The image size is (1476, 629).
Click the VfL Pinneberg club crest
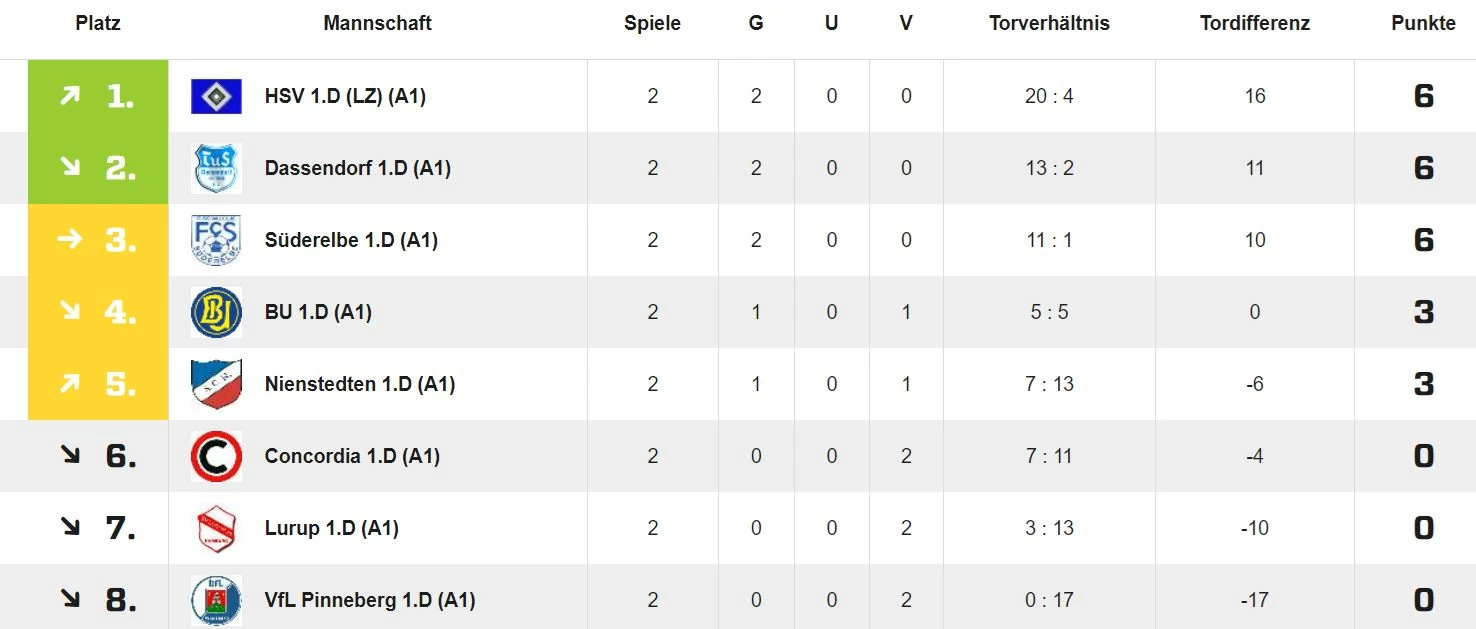click(x=216, y=600)
